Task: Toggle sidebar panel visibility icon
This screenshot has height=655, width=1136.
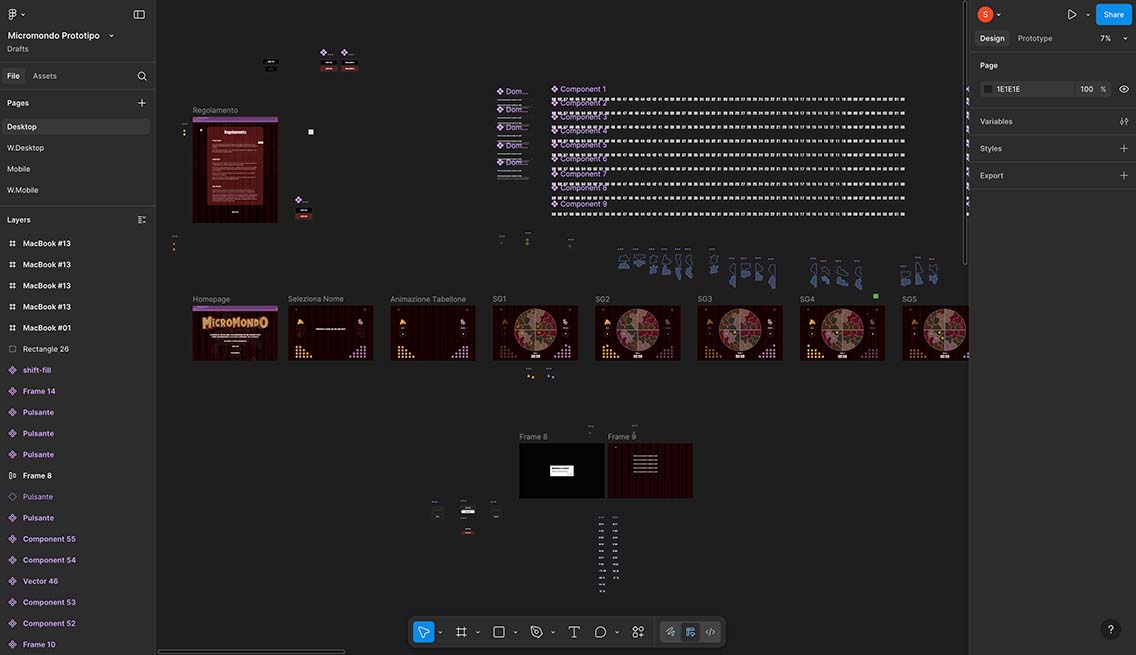Action: 139,14
